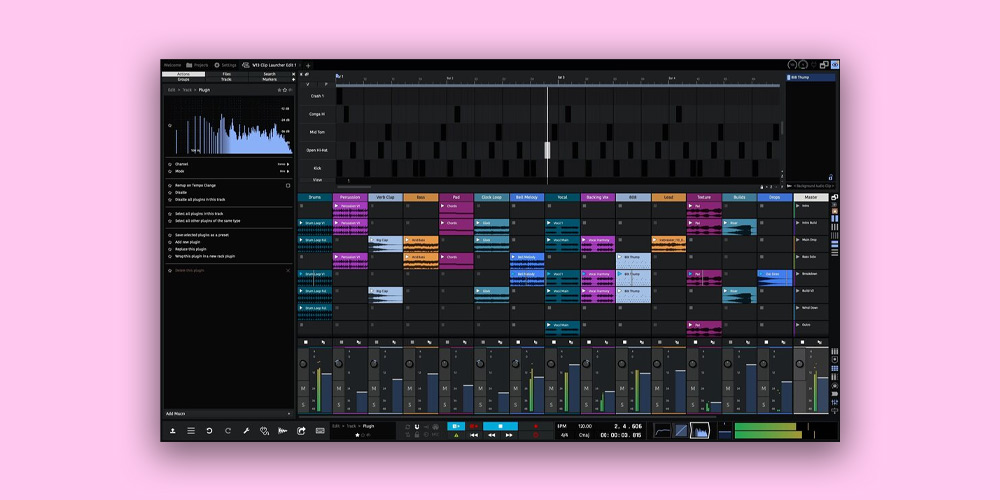Switch to the Settings tab
This screenshot has width=1000, height=500.
pyautogui.click(x=225, y=64)
